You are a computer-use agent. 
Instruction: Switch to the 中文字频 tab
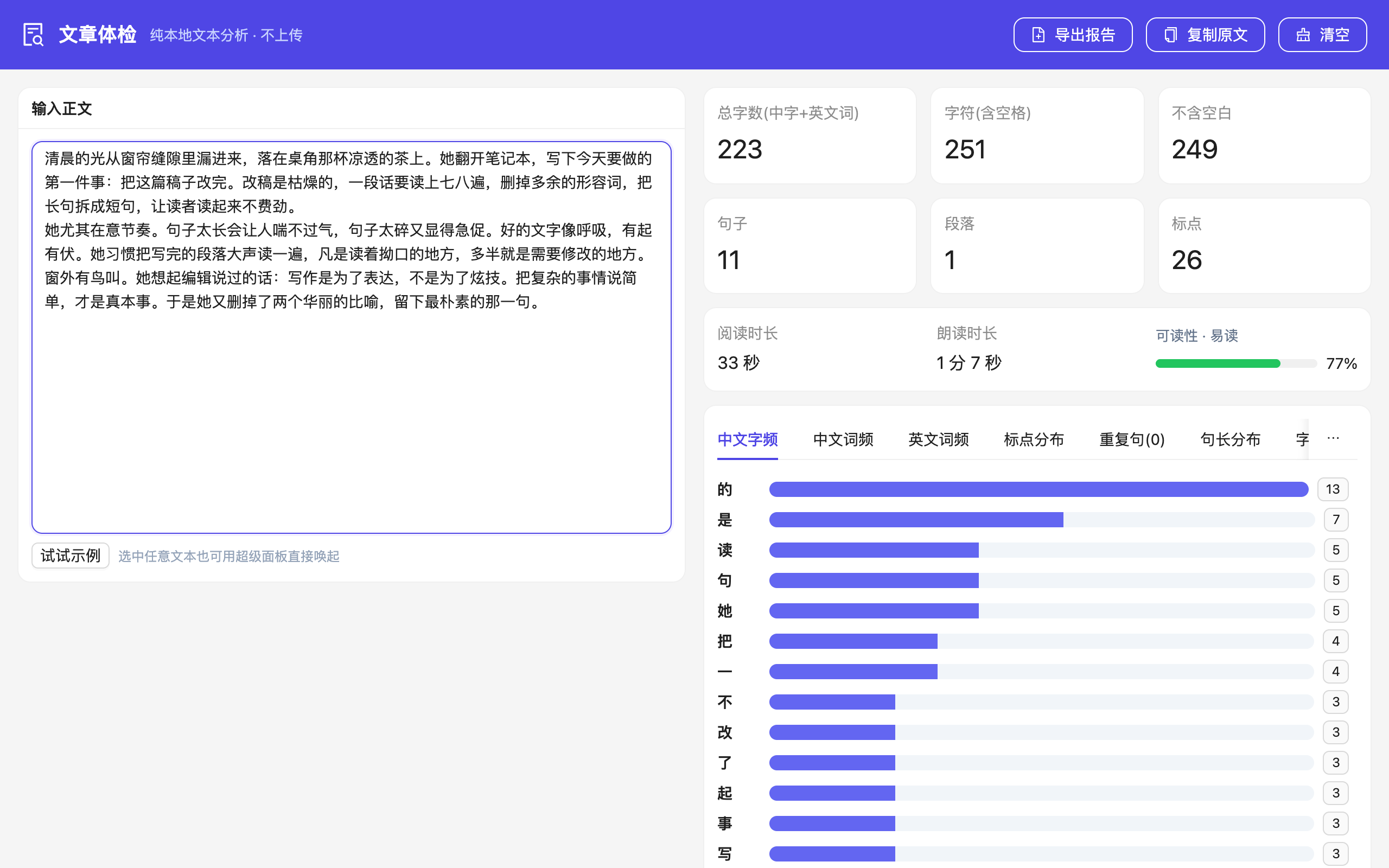[x=747, y=439]
